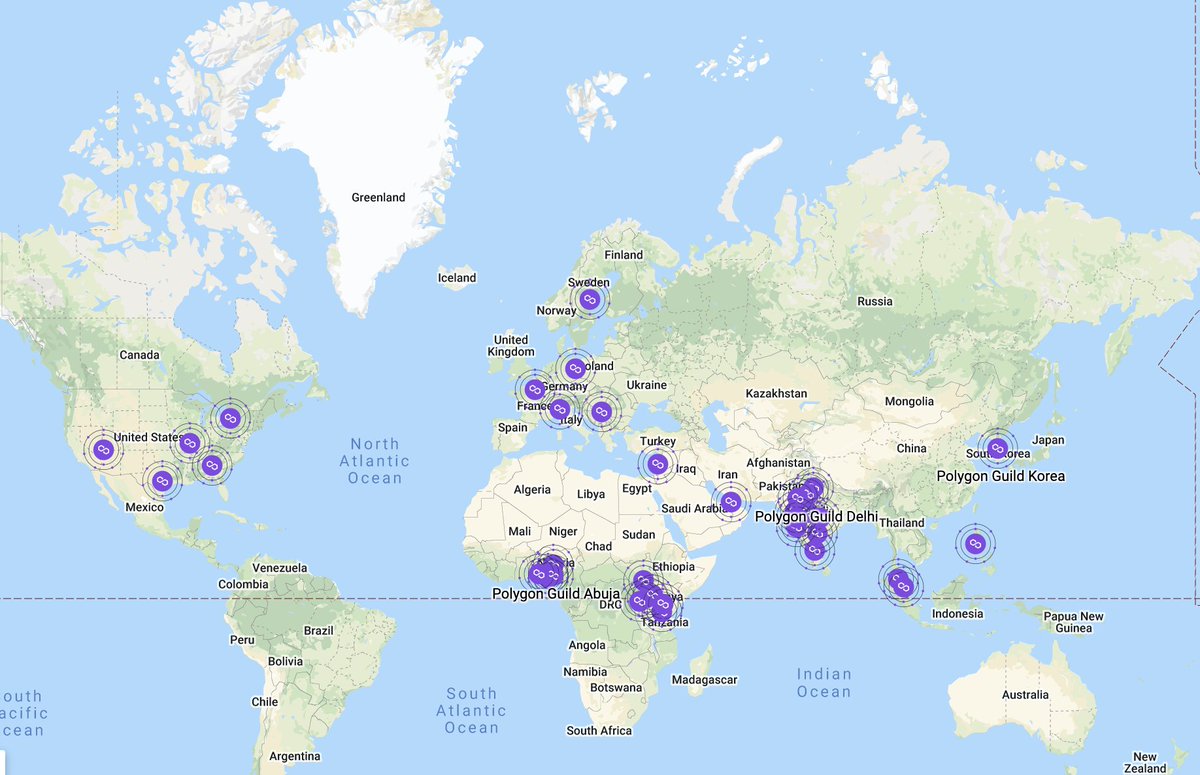Click the Polygon Guild Abuja label
Image resolution: width=1200 pixels, height=775 pixels.
click(556, 594)
